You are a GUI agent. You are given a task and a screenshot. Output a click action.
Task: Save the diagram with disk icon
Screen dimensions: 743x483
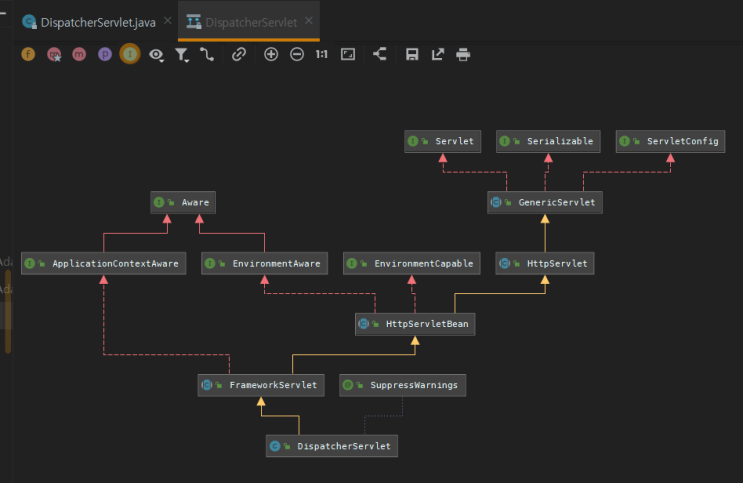coord(412,55)
